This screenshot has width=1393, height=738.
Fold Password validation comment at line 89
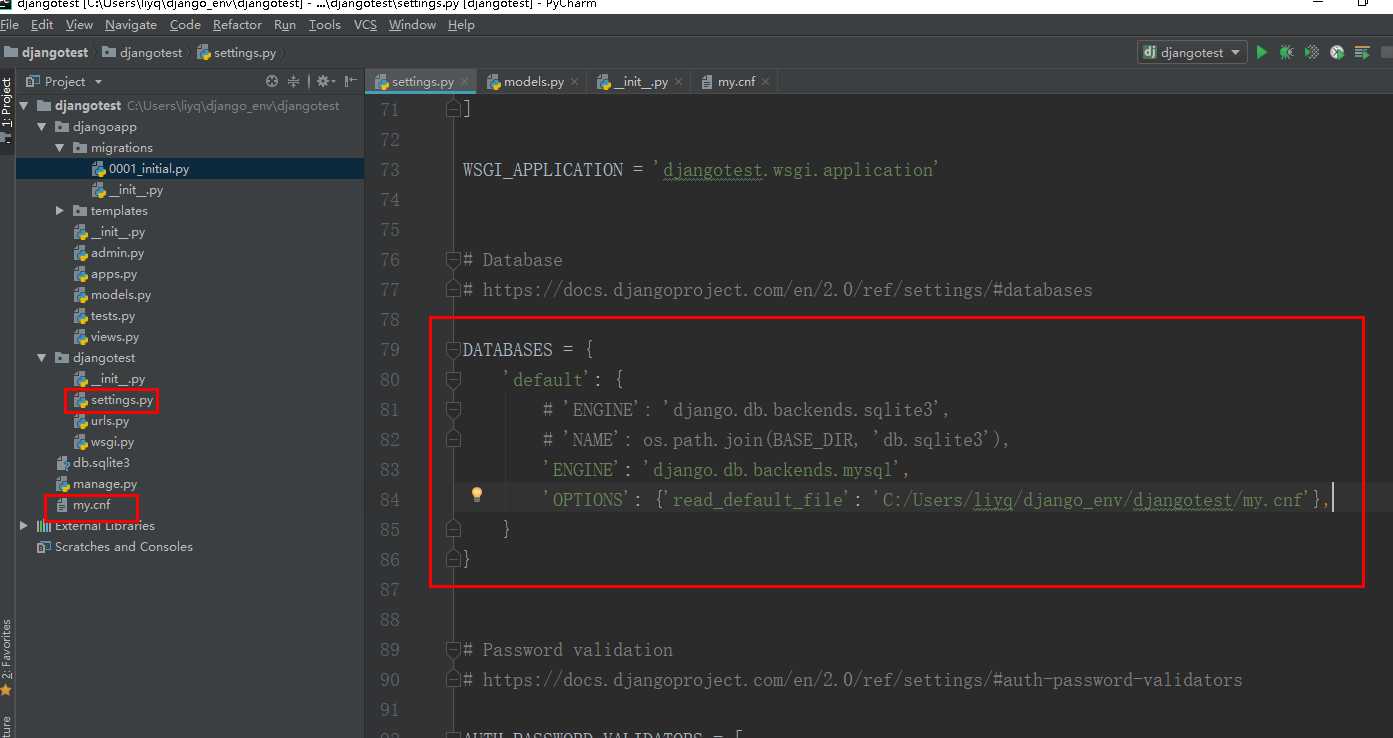point(453,650)
